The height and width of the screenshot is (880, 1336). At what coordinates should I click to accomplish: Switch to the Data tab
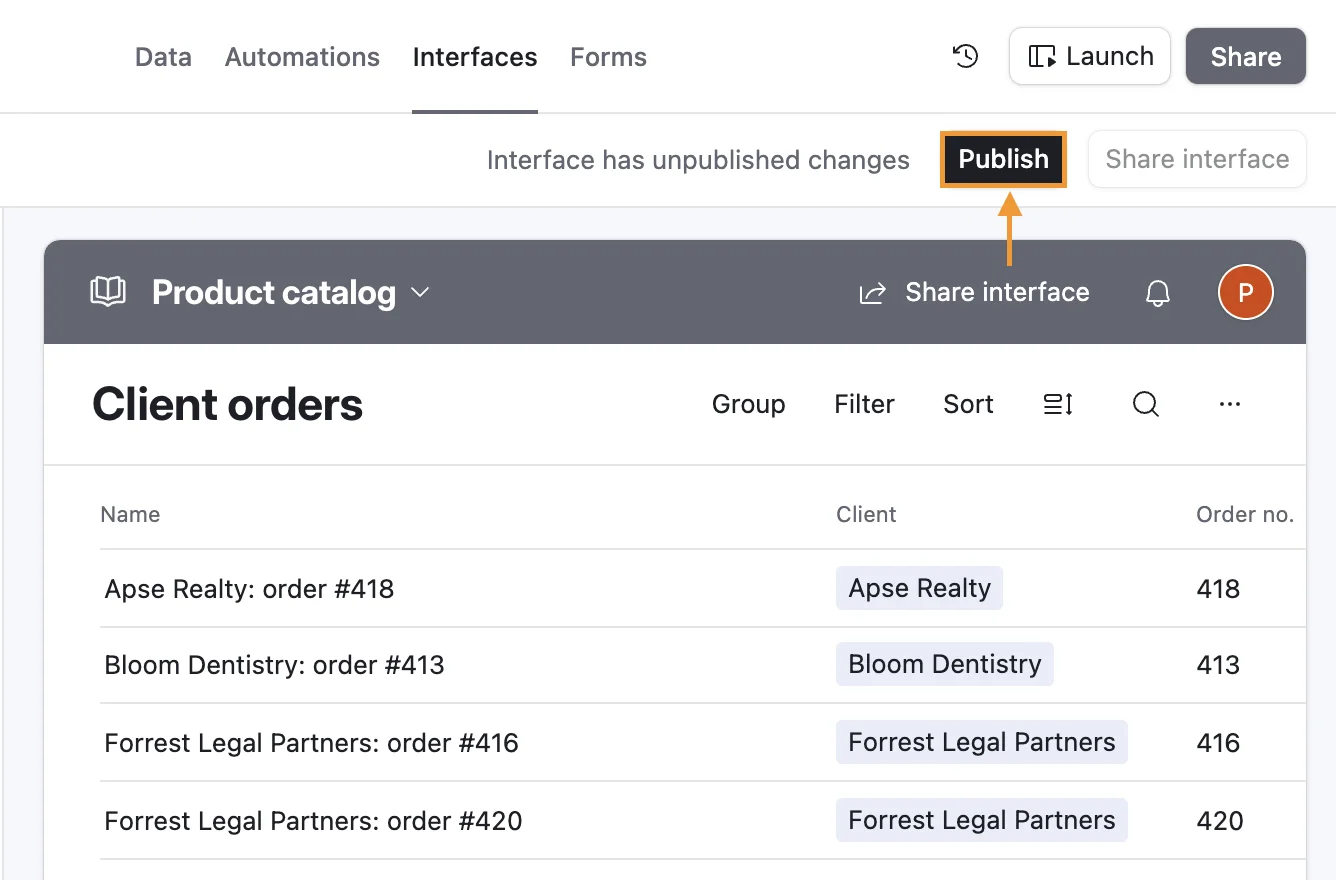162,57
